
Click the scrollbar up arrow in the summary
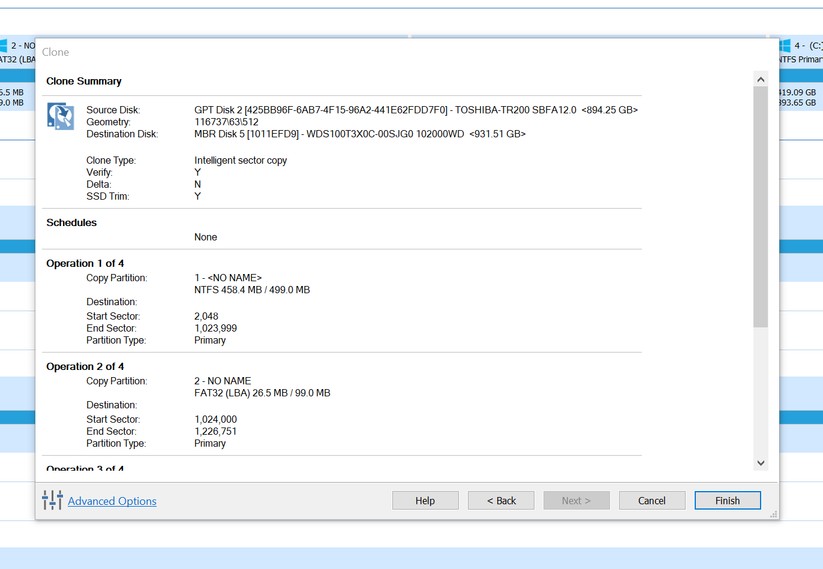pyautogui.click(x=760, y=80)
